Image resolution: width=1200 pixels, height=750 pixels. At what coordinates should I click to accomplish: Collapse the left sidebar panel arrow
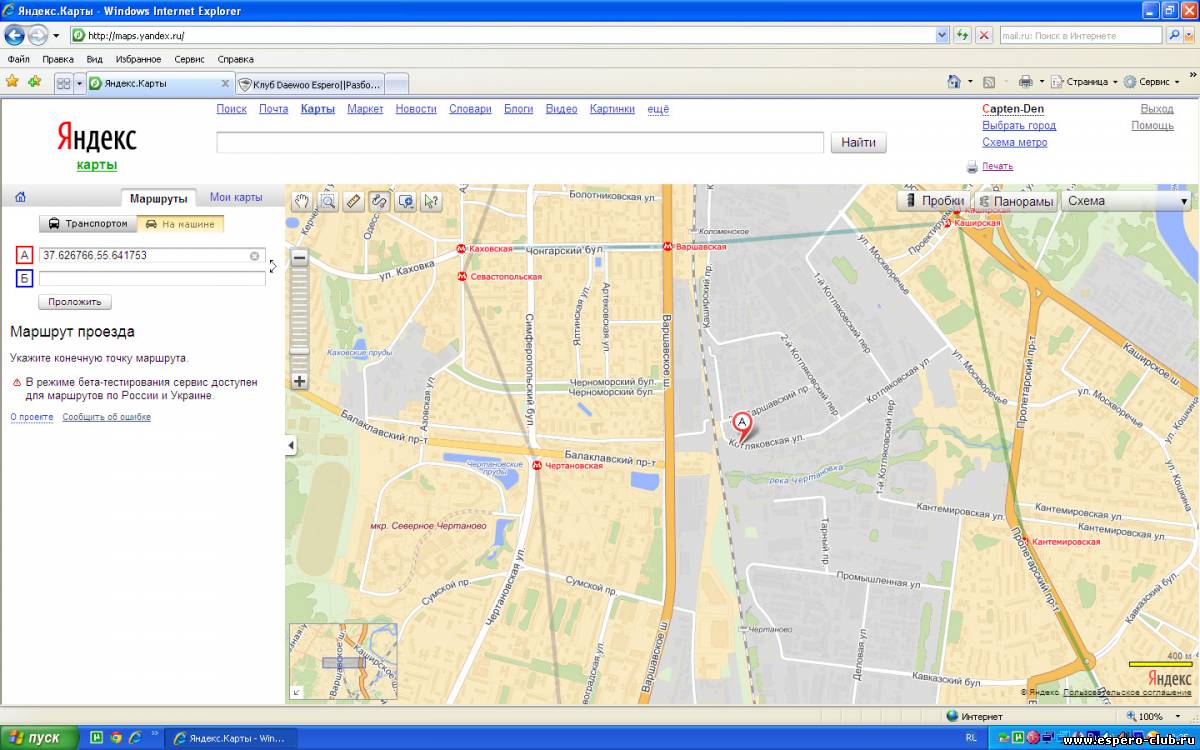point(291,446)
